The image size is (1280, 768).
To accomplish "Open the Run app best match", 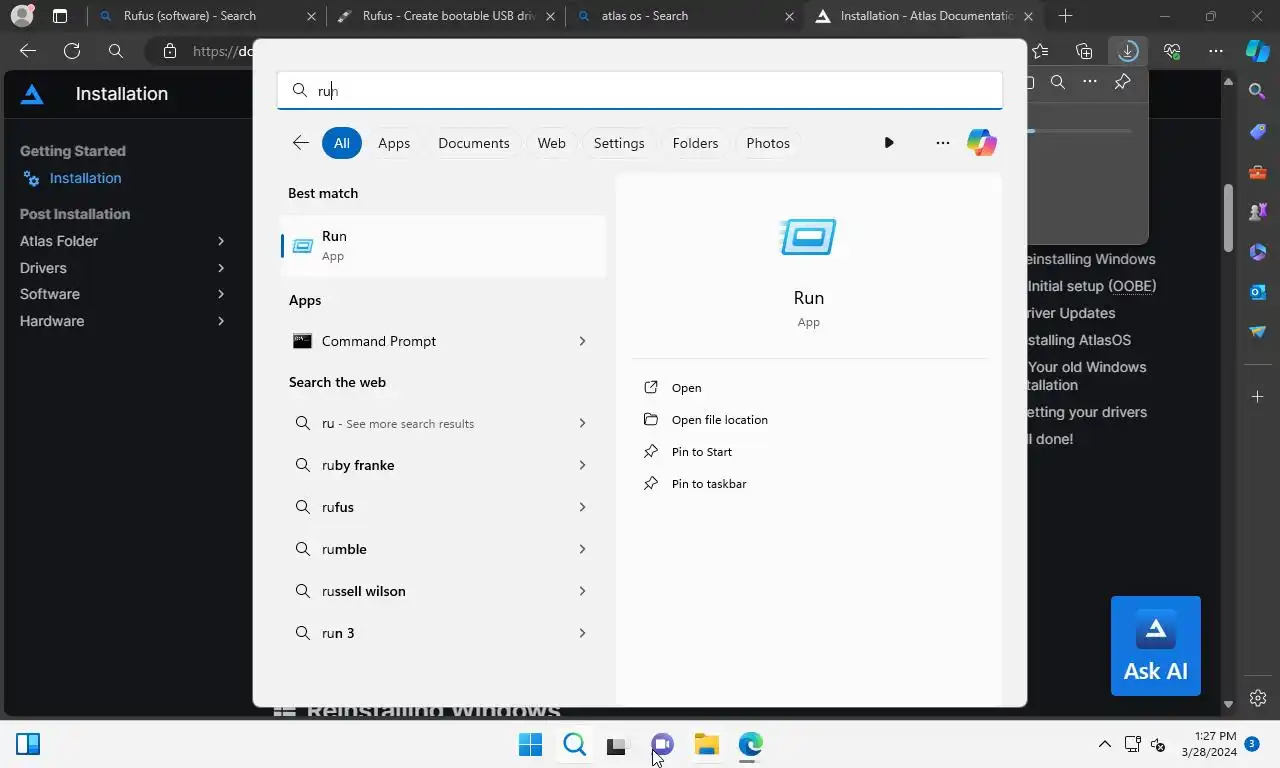I will click(442, 245).
